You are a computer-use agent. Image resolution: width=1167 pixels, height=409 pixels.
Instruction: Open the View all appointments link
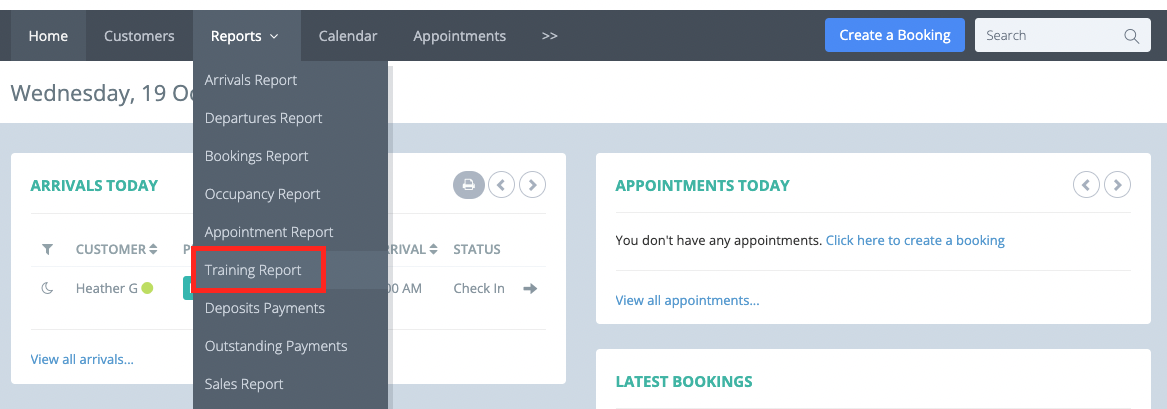pos(687,300)
